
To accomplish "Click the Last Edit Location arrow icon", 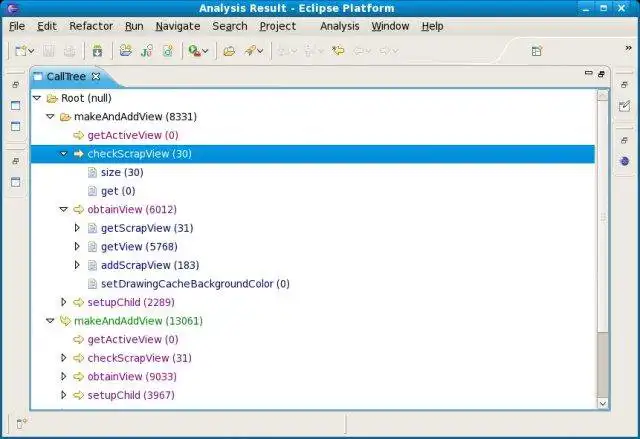I will point(338,51).
